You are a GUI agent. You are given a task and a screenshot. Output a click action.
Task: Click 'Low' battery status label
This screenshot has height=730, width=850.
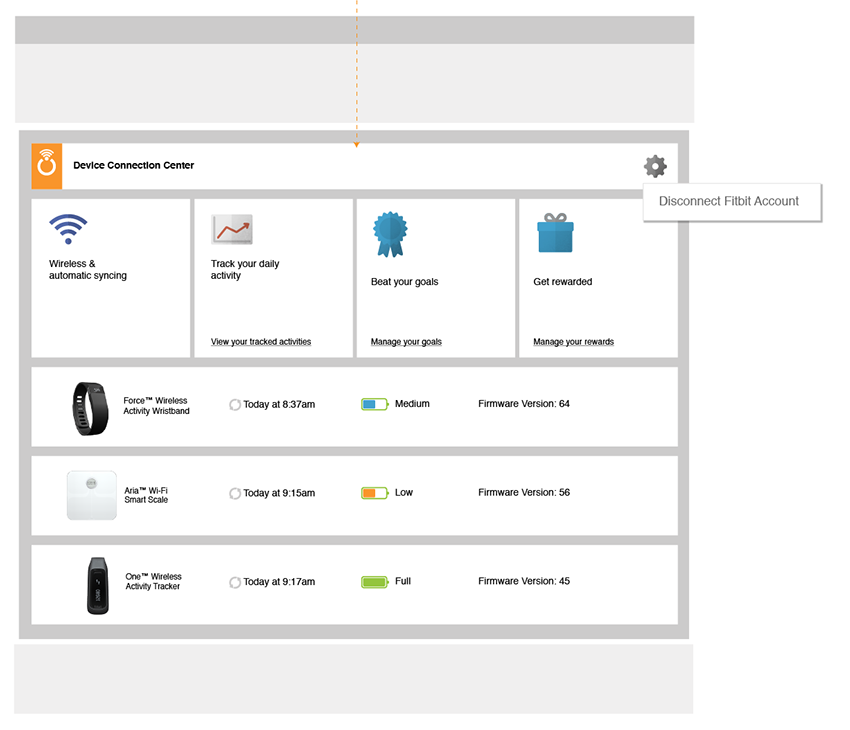coord(403,492)
